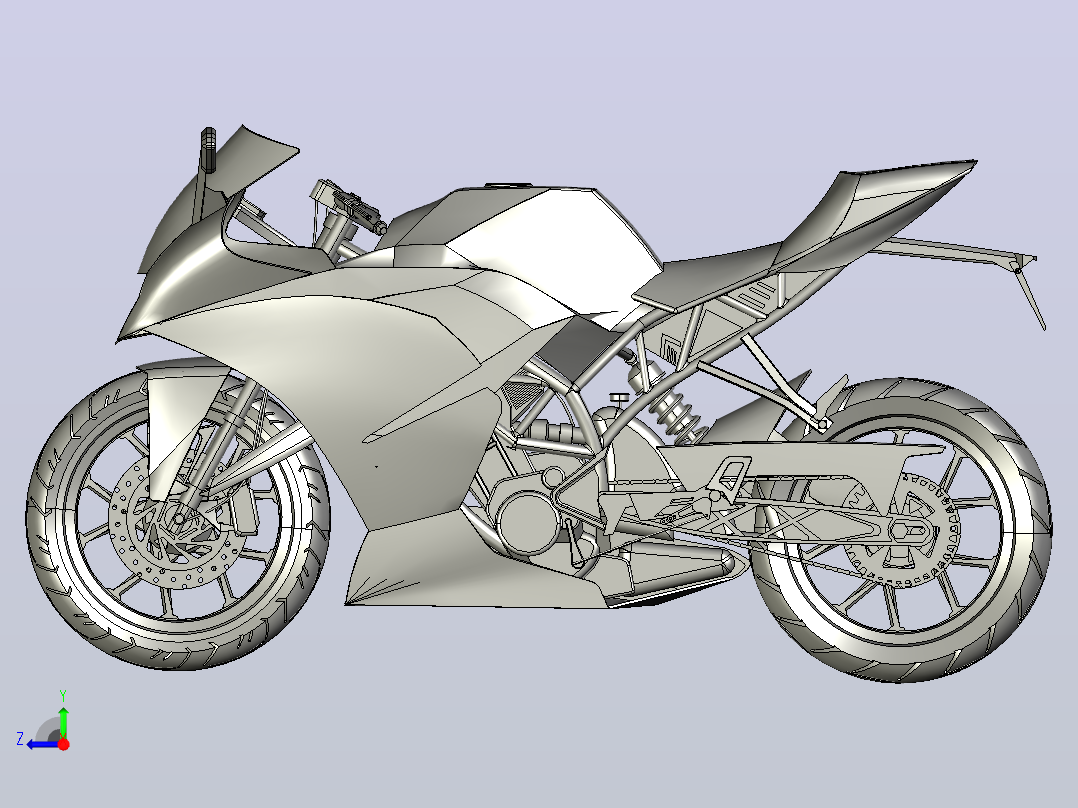
Task: Select the fuel tank filler cap
Action: 509,186
